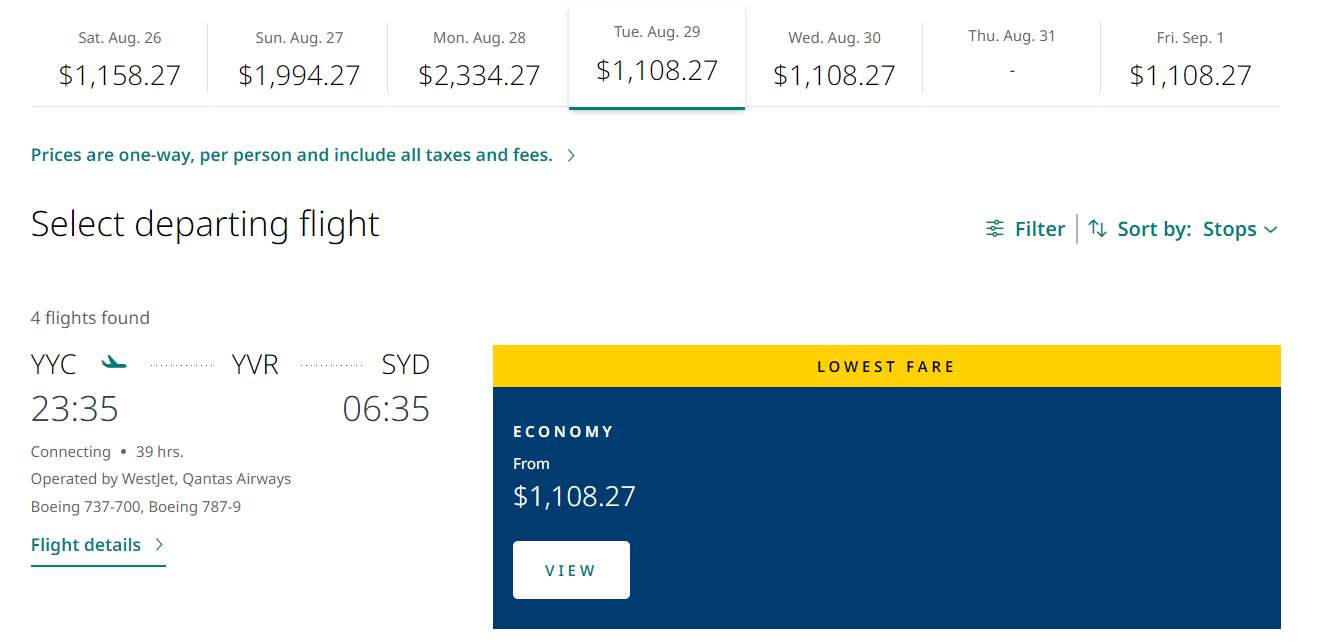Pick the Fri. Sep. 1 date tab
1321x644 pixels.
[1190, 60]
